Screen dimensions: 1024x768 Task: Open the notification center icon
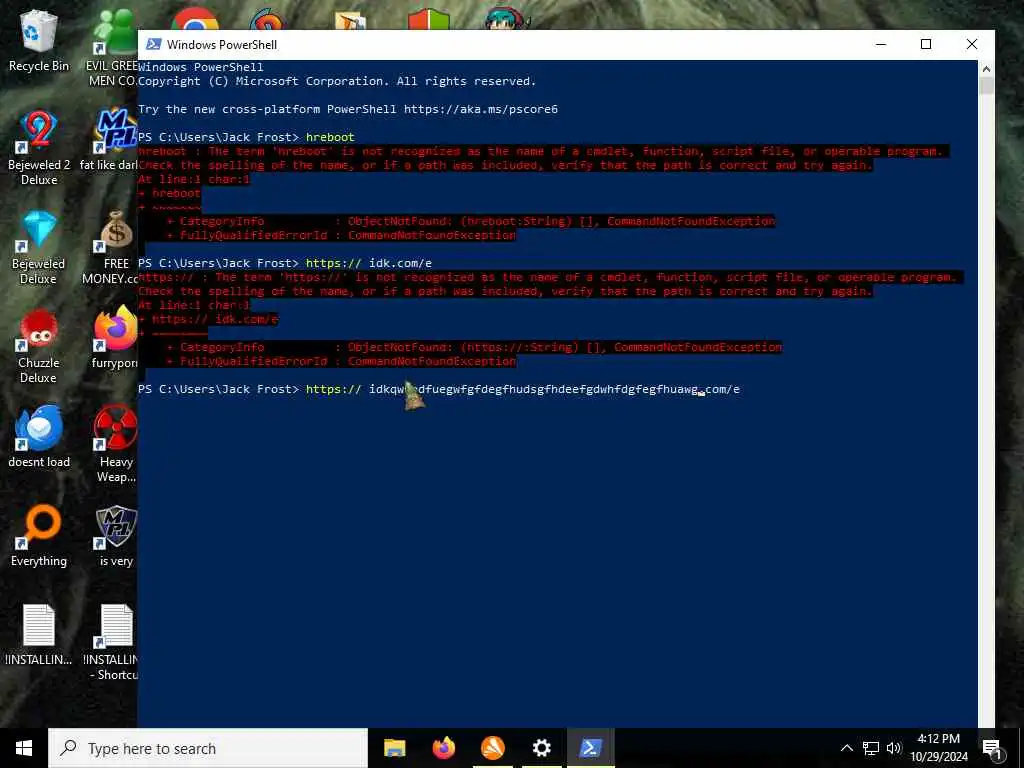[x=993, y=748]
